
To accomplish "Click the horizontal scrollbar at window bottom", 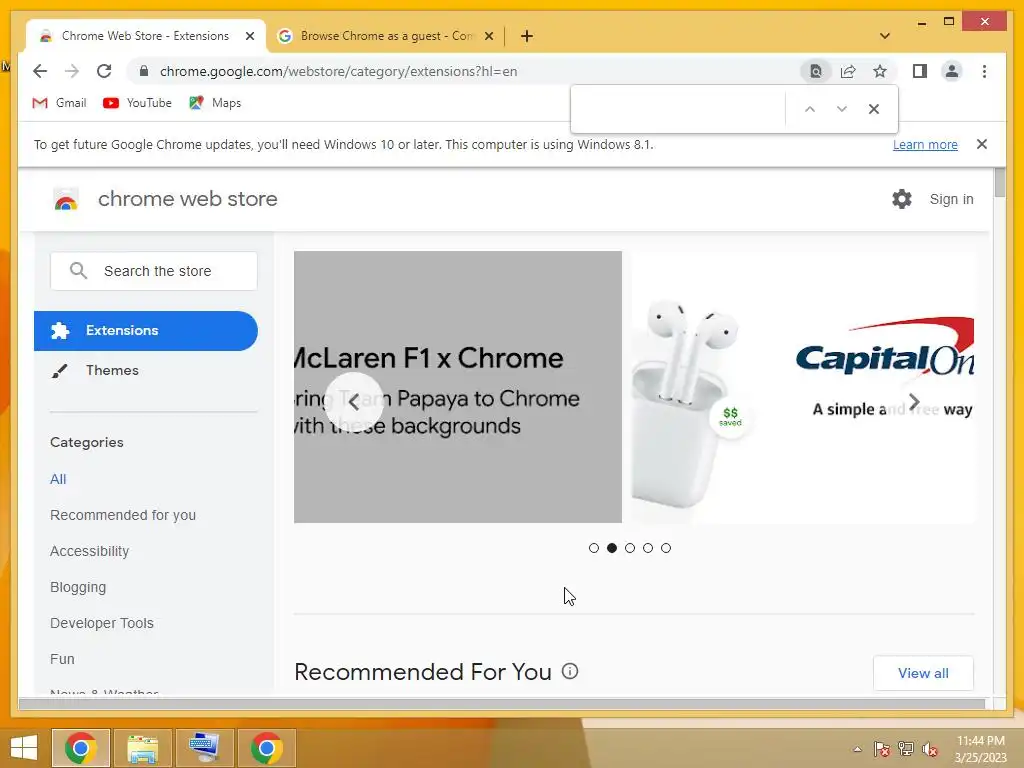I will pyautogui.click(x=502, y=703).
